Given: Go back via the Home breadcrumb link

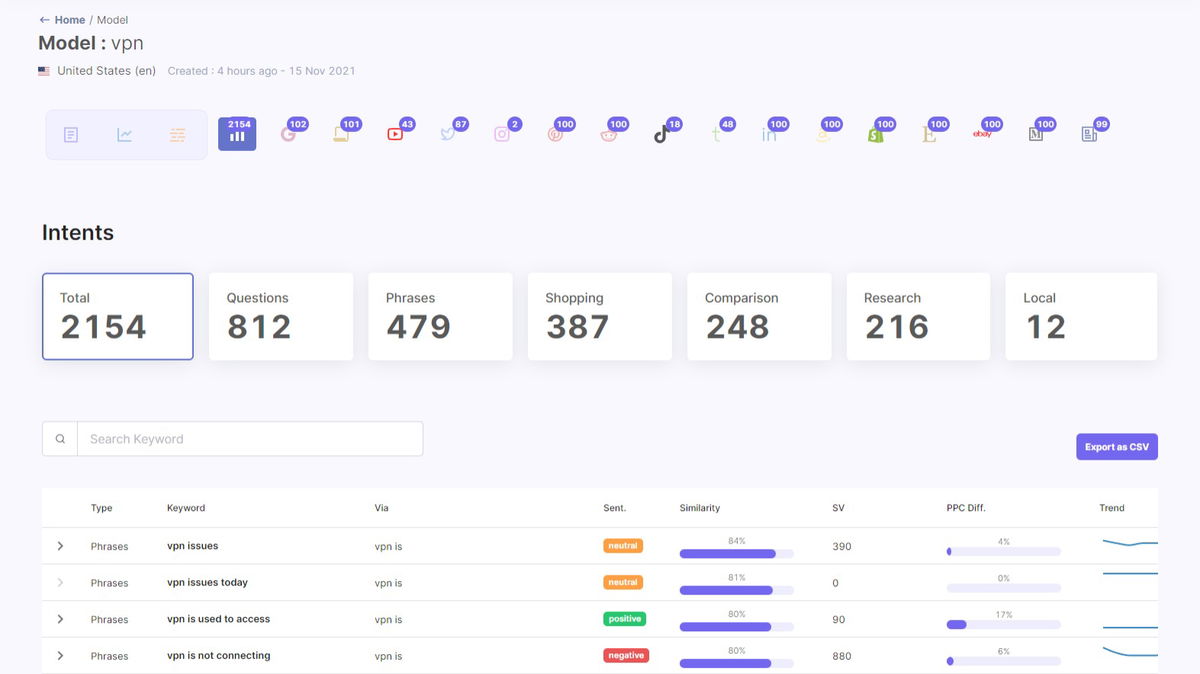Looking at the screenshot, I should 69,20.
